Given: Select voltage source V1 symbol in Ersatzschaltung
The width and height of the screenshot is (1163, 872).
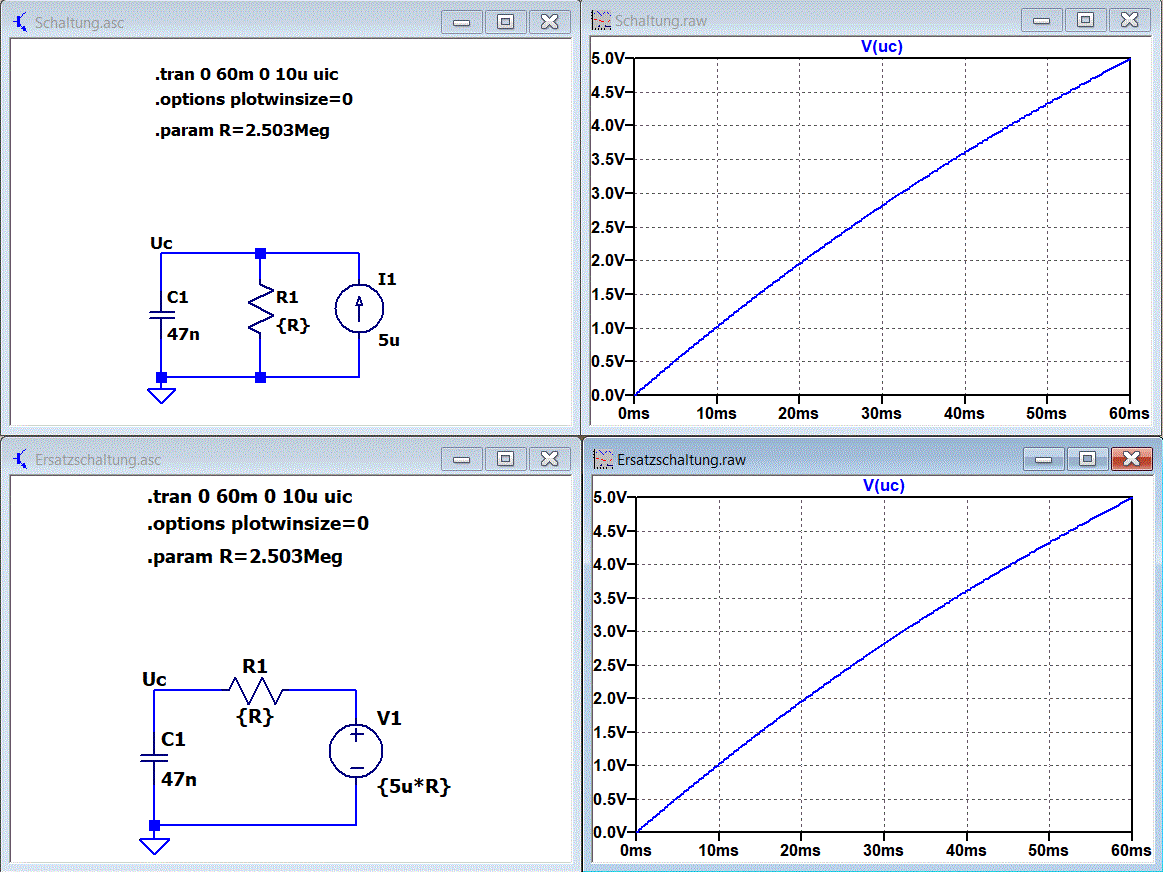Looking at the screenshot, I should [356, 751].
